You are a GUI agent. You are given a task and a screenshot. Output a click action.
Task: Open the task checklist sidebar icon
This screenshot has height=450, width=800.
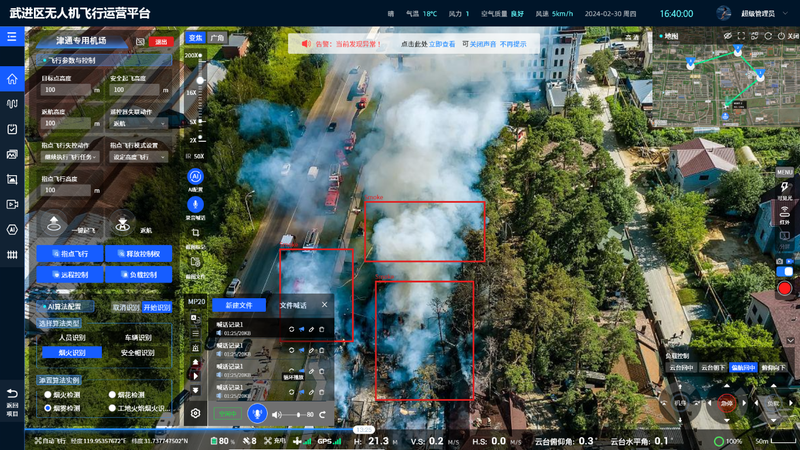12,129
